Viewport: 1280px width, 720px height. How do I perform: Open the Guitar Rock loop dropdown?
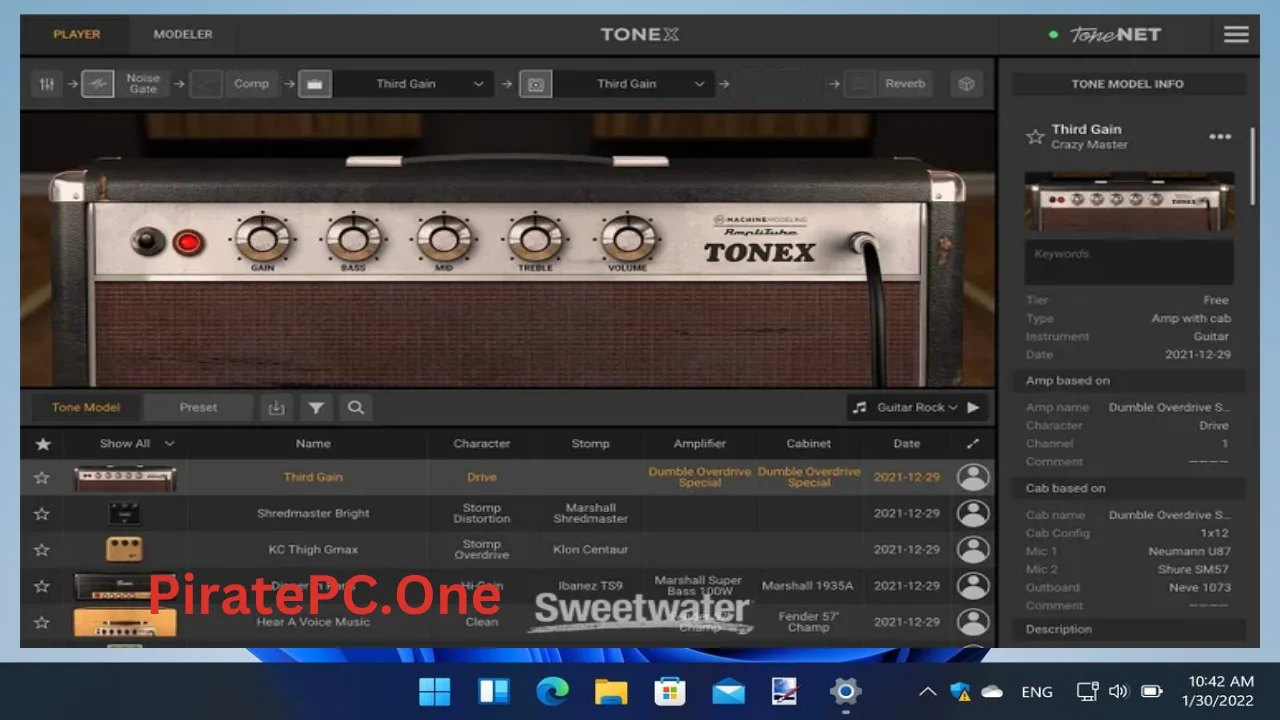click(917, 407)
